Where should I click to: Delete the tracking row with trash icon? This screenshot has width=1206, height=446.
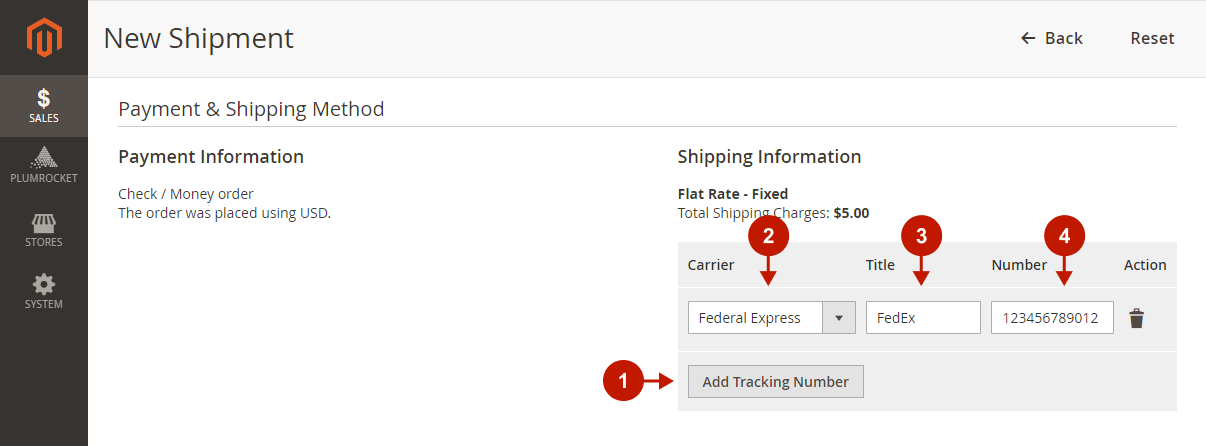click(x=1136, y=319)
